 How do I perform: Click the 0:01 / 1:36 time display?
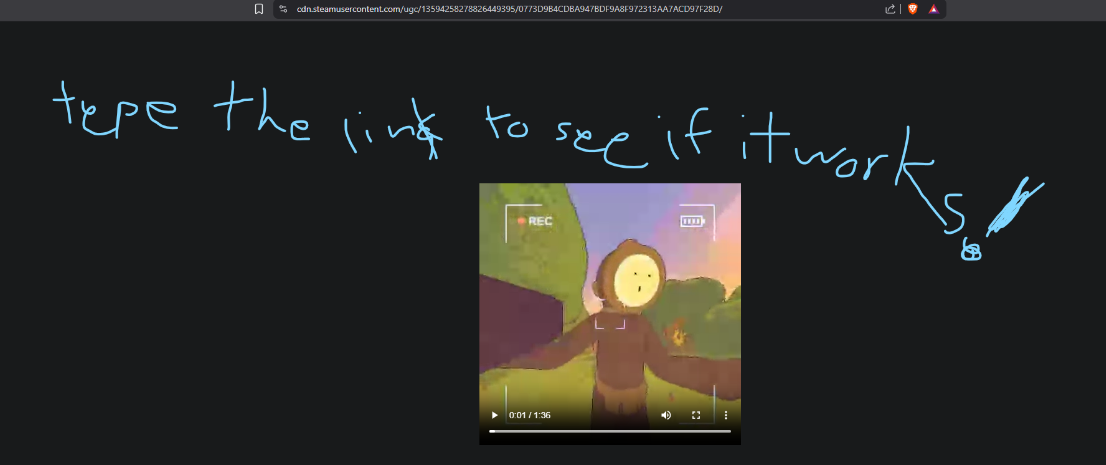(530, 415)
